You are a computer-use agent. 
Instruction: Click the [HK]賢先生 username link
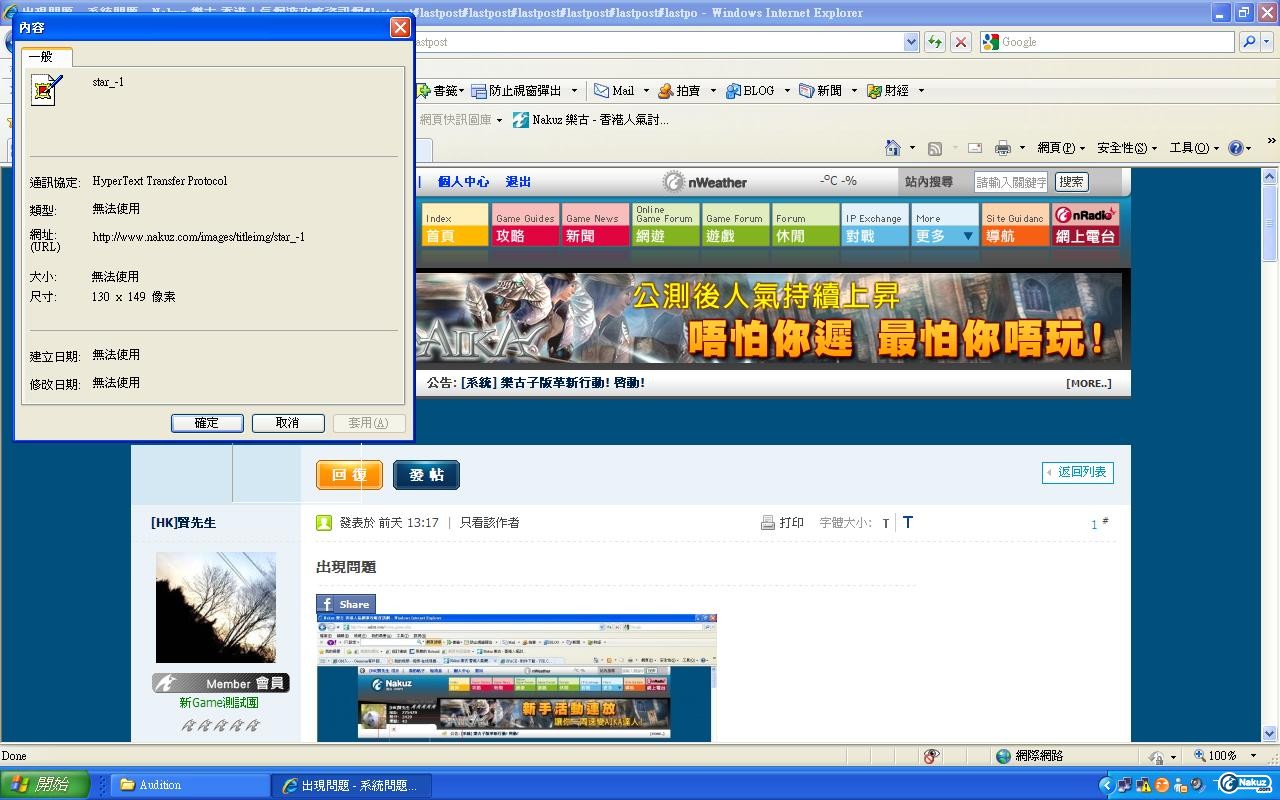pos(183,523)
